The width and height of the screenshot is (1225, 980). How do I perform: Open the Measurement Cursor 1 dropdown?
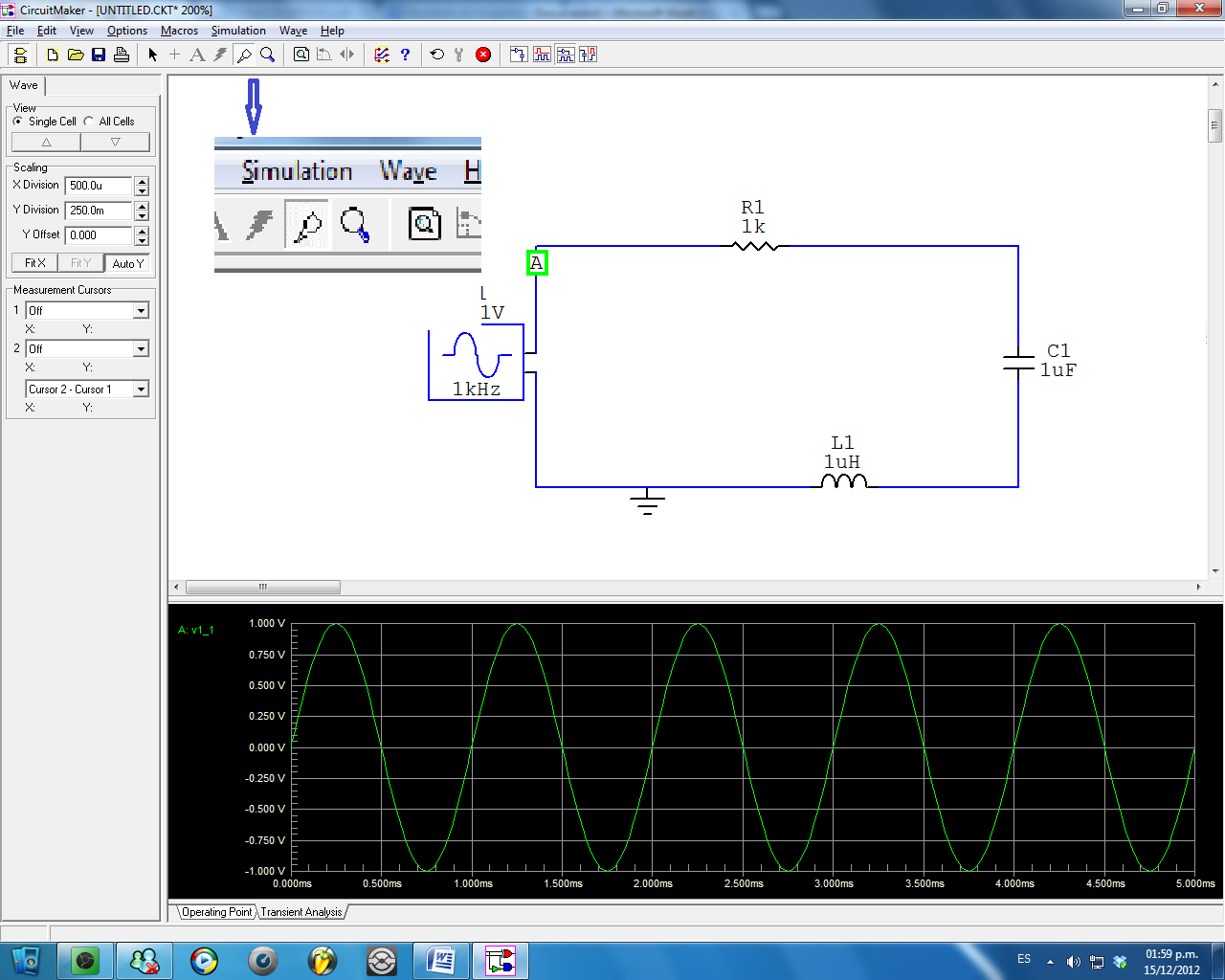click(140, 309)
